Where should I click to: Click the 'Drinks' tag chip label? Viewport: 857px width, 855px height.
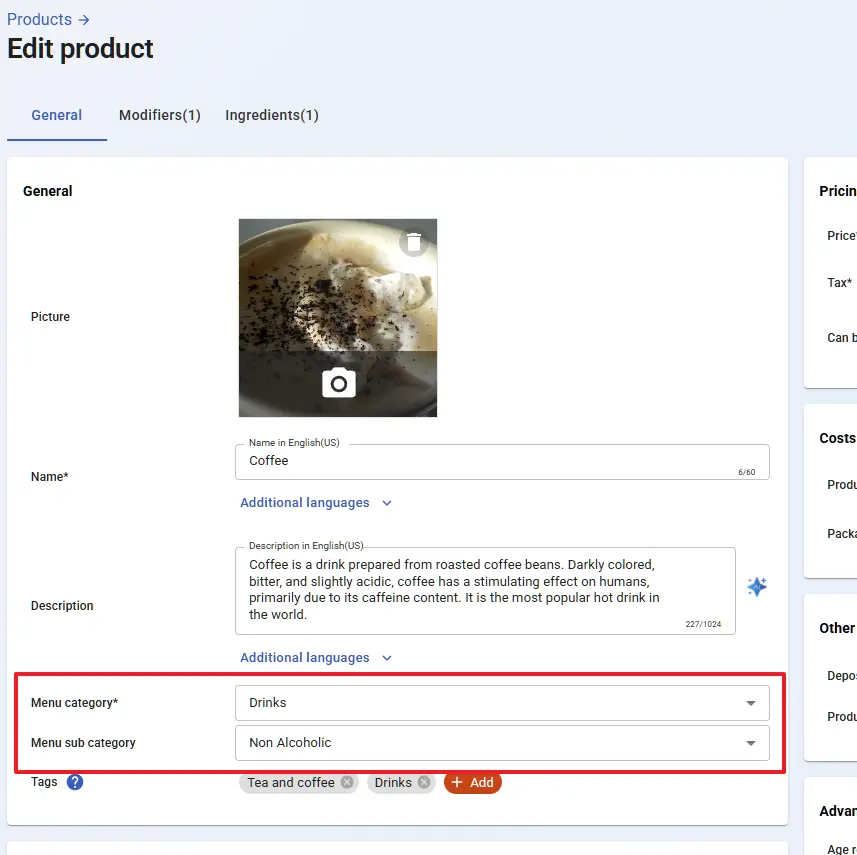[393, 783]
